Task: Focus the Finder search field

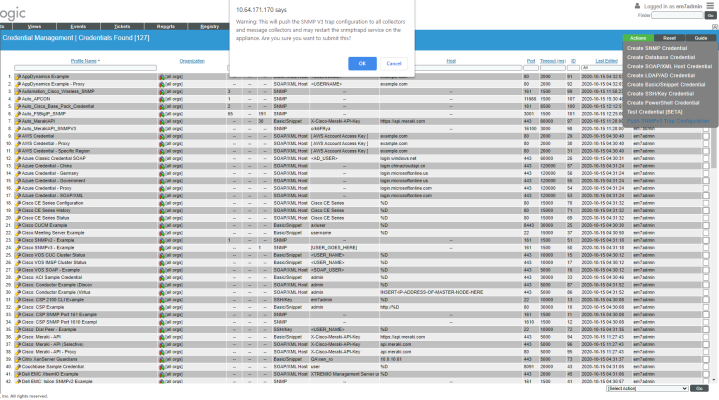Action: [677, 15]
